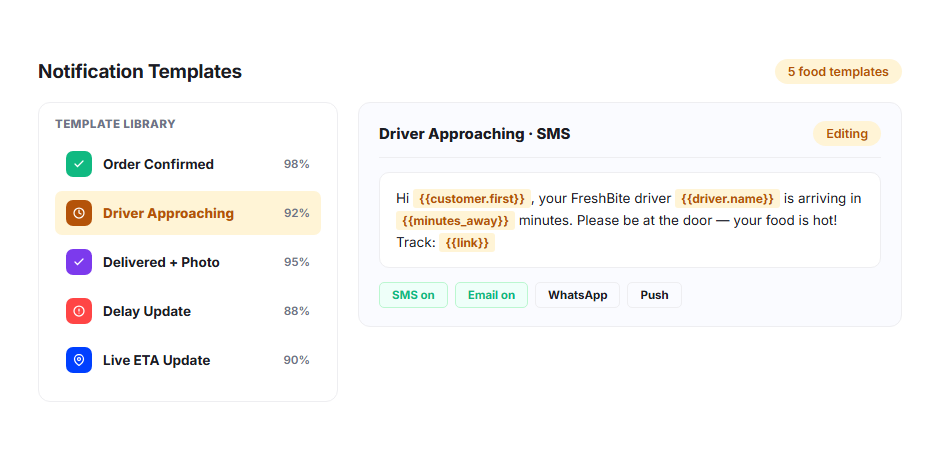Select the {{driver.name}} variable token
Image resolution: width=940 pixels, height=460 pixels.
[727, 199]
